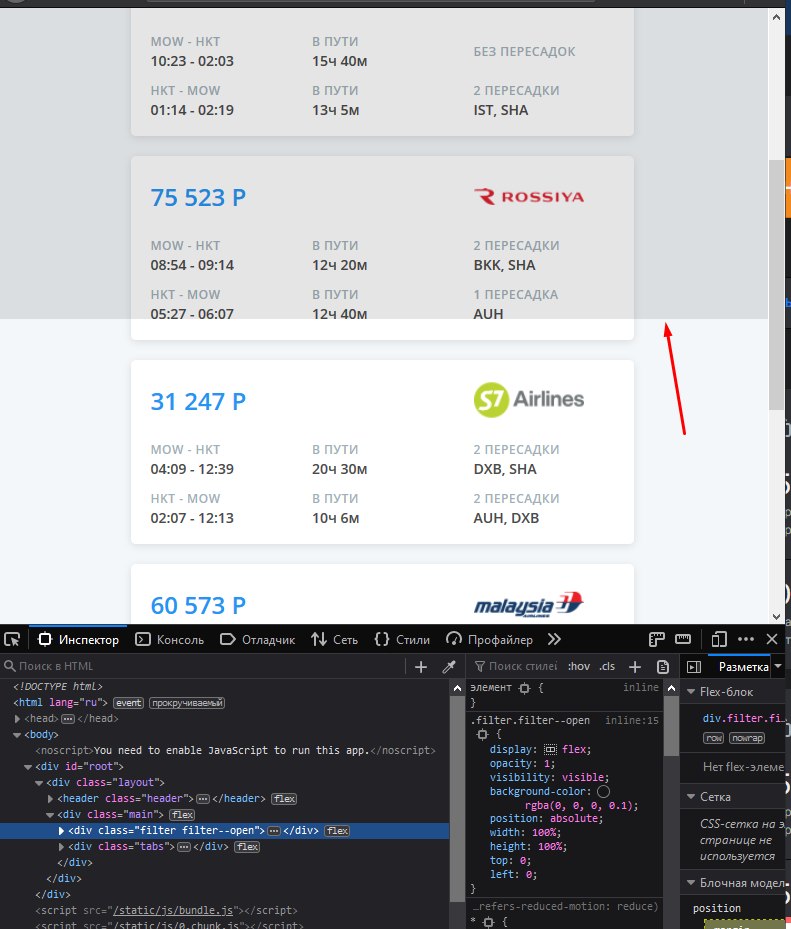The width and height of the screenshot is (791, 929).
Task: Collapse the Блочная модель section
Action: 691,883
